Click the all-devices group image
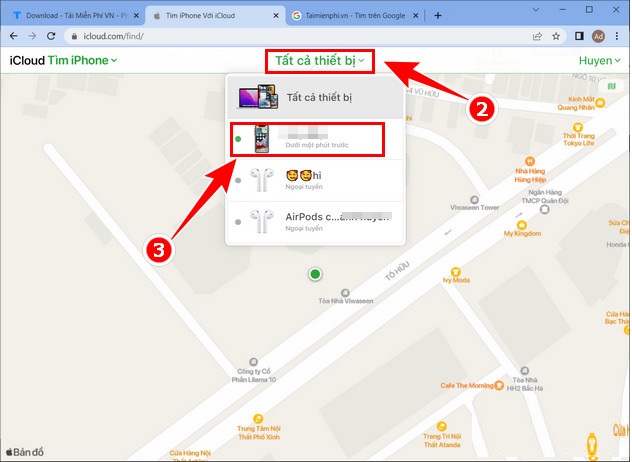The width and height of the screenshot is (632, 462). 258,97
